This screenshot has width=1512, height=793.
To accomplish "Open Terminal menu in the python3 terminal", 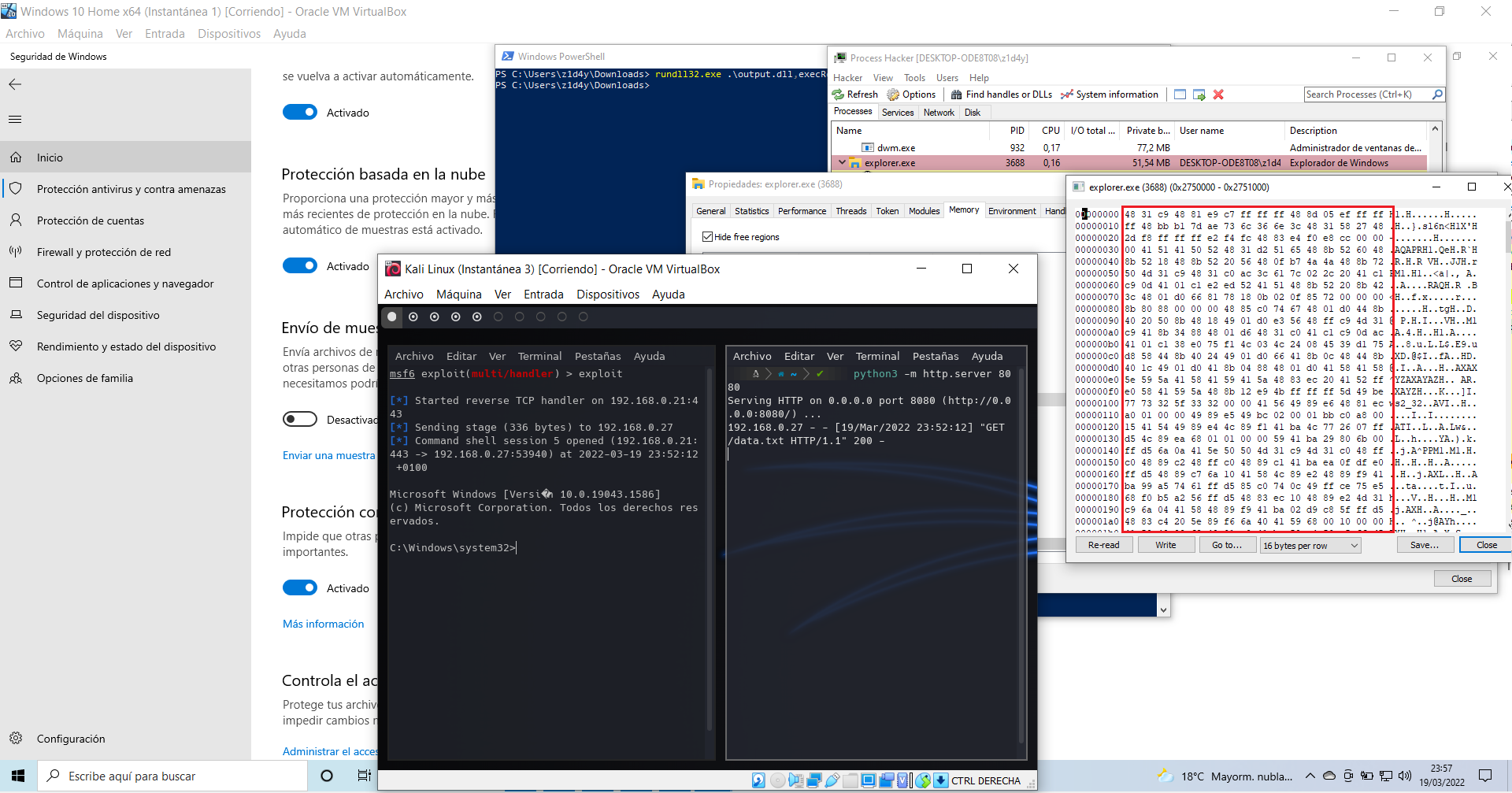I will (x=877, y=356).
